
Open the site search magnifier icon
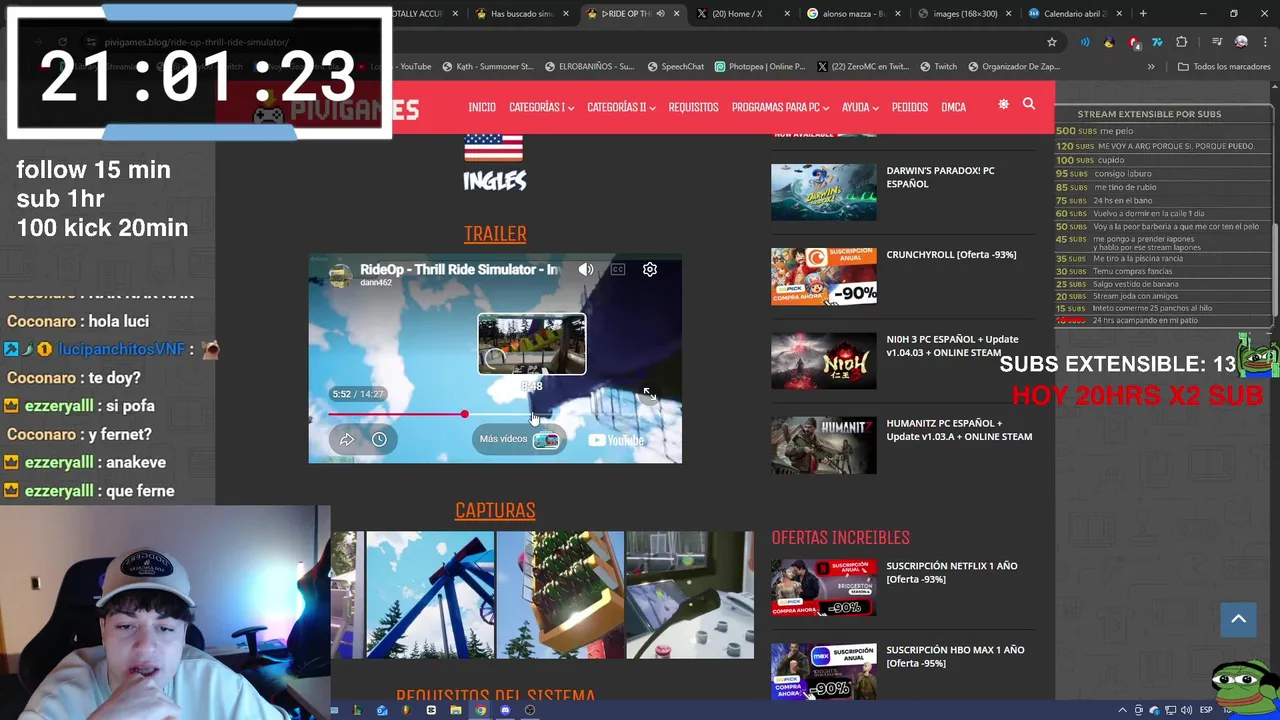(1028, 104)
